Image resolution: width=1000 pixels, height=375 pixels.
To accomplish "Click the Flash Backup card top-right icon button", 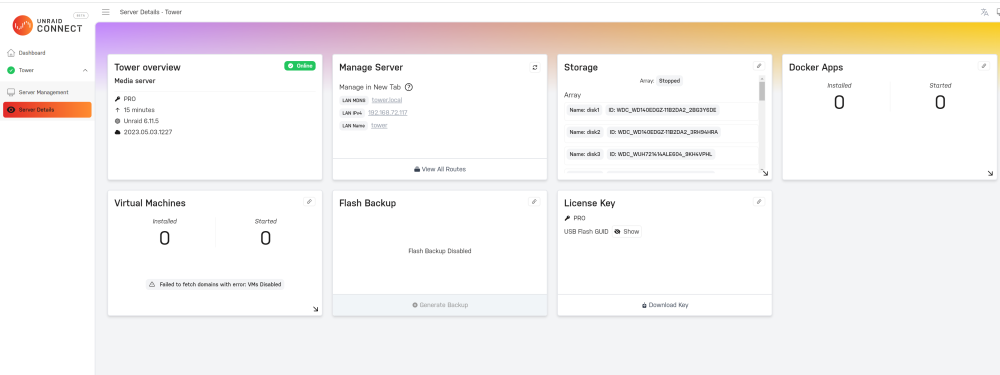I will pyautogui.click(x=534, y=202).
